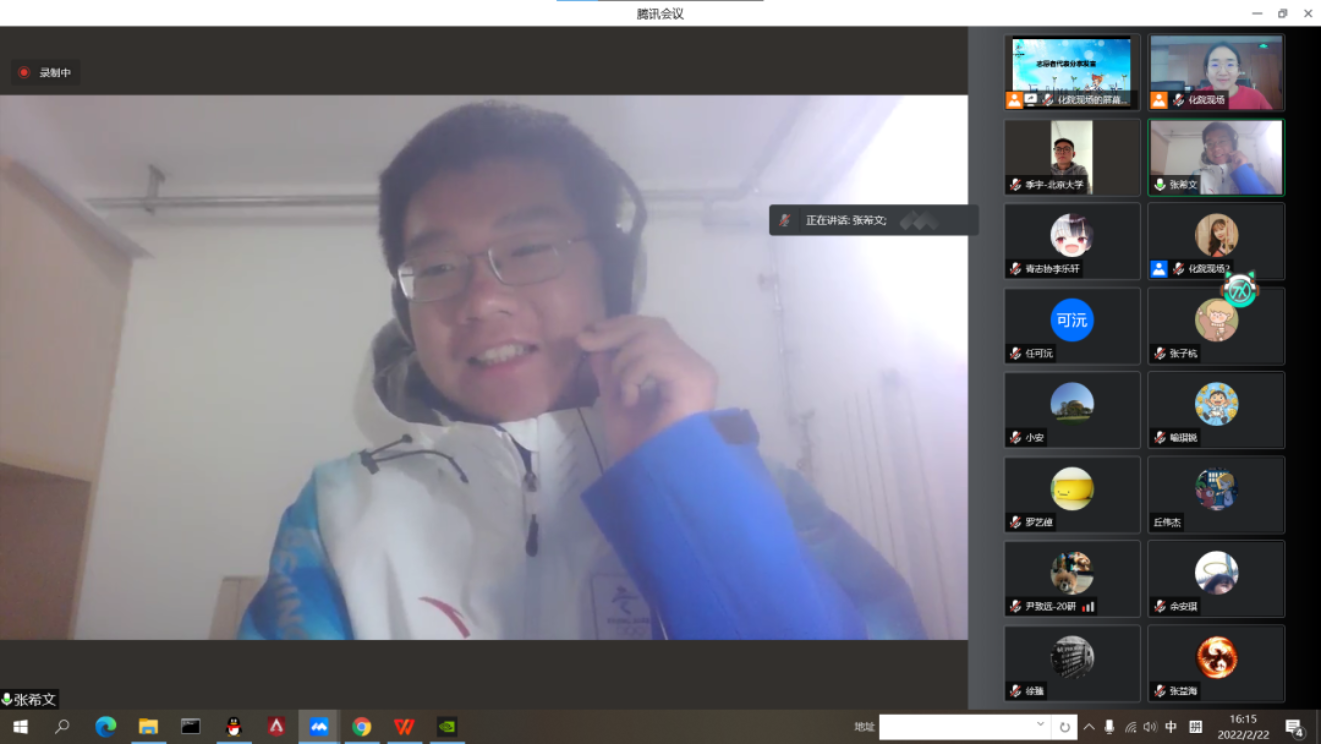This screenshot has width=1322, height=744.
Task: Unmute 季宇-北京大学's microphone
Action: [1015, 183]
